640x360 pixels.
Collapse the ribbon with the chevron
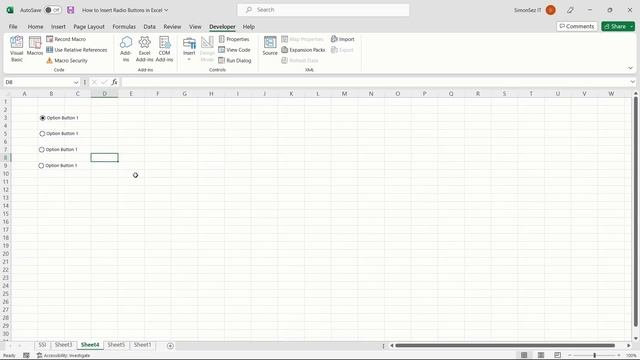pyautogui.click(x=630, y=68)
